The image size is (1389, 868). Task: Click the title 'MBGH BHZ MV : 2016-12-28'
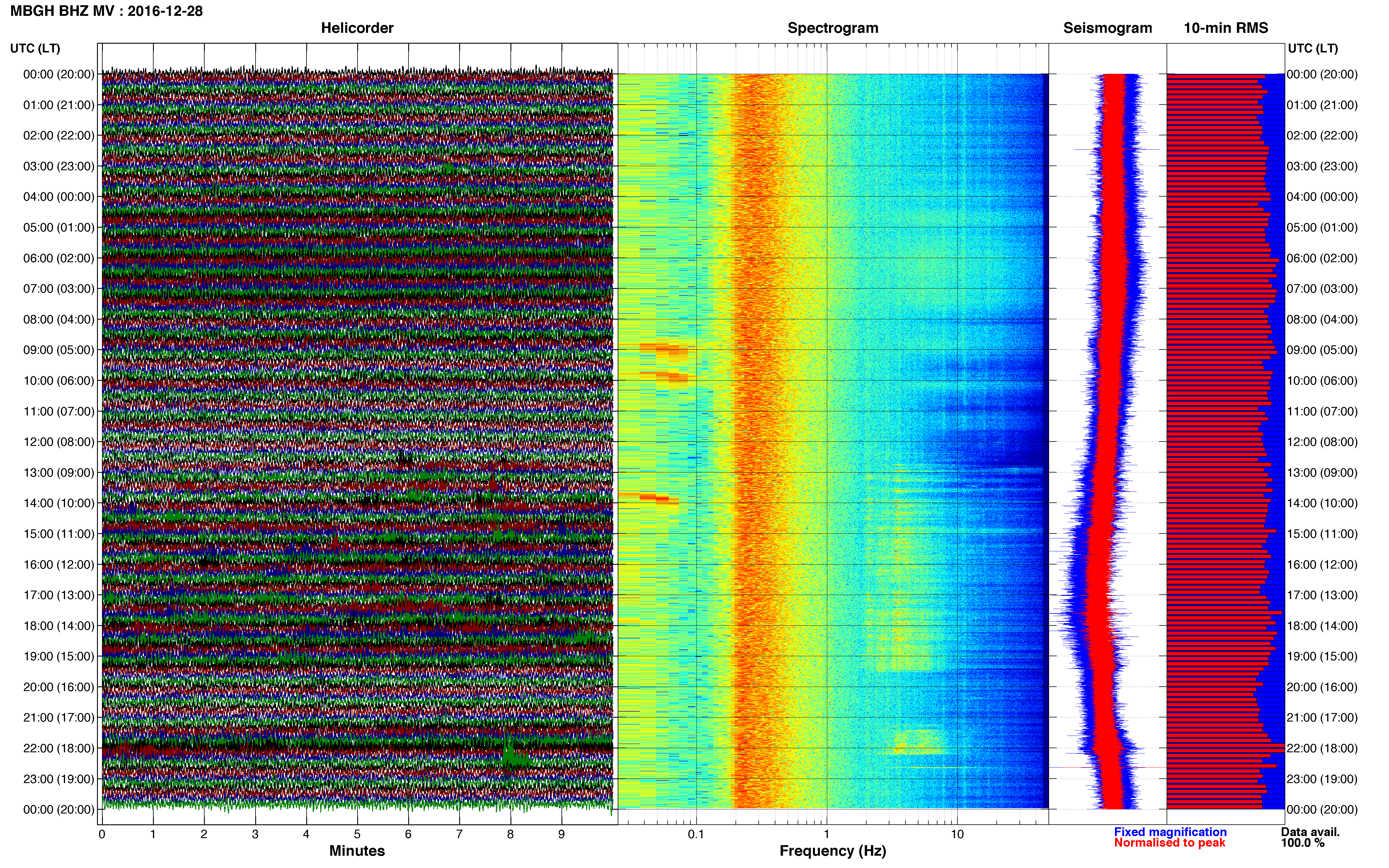tap(107, 11)
